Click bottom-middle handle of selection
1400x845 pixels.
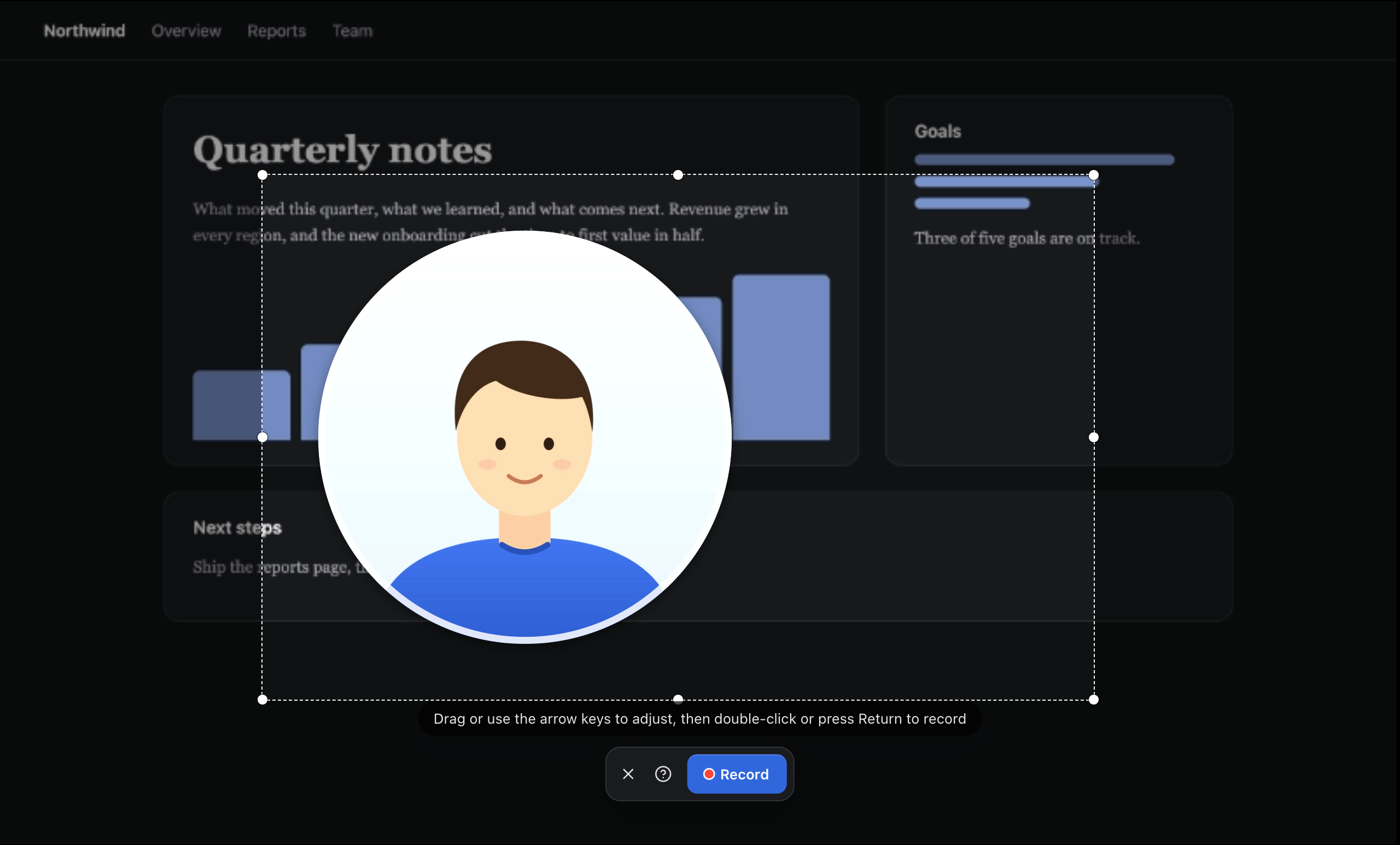pyautogui.click(x=678, y=700)
